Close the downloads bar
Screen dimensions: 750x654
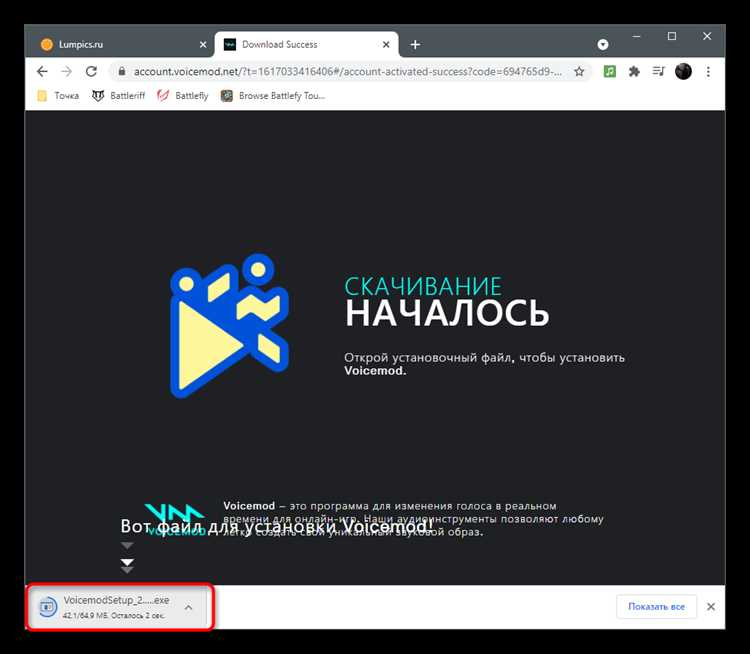coord(711,607)
